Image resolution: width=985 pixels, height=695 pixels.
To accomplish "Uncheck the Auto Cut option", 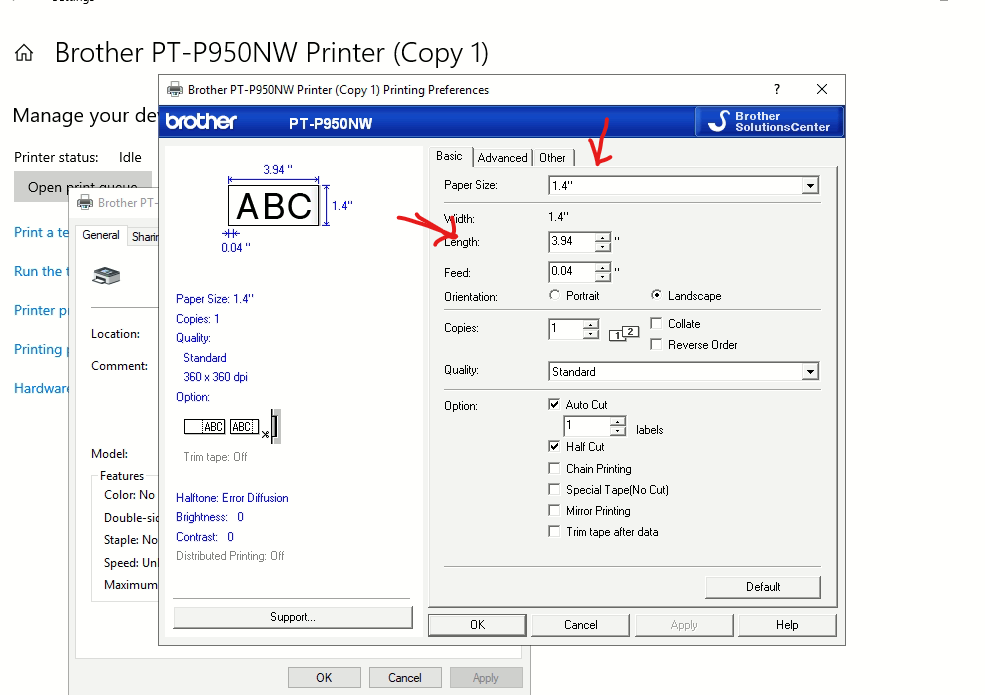I will pos(554,404).
